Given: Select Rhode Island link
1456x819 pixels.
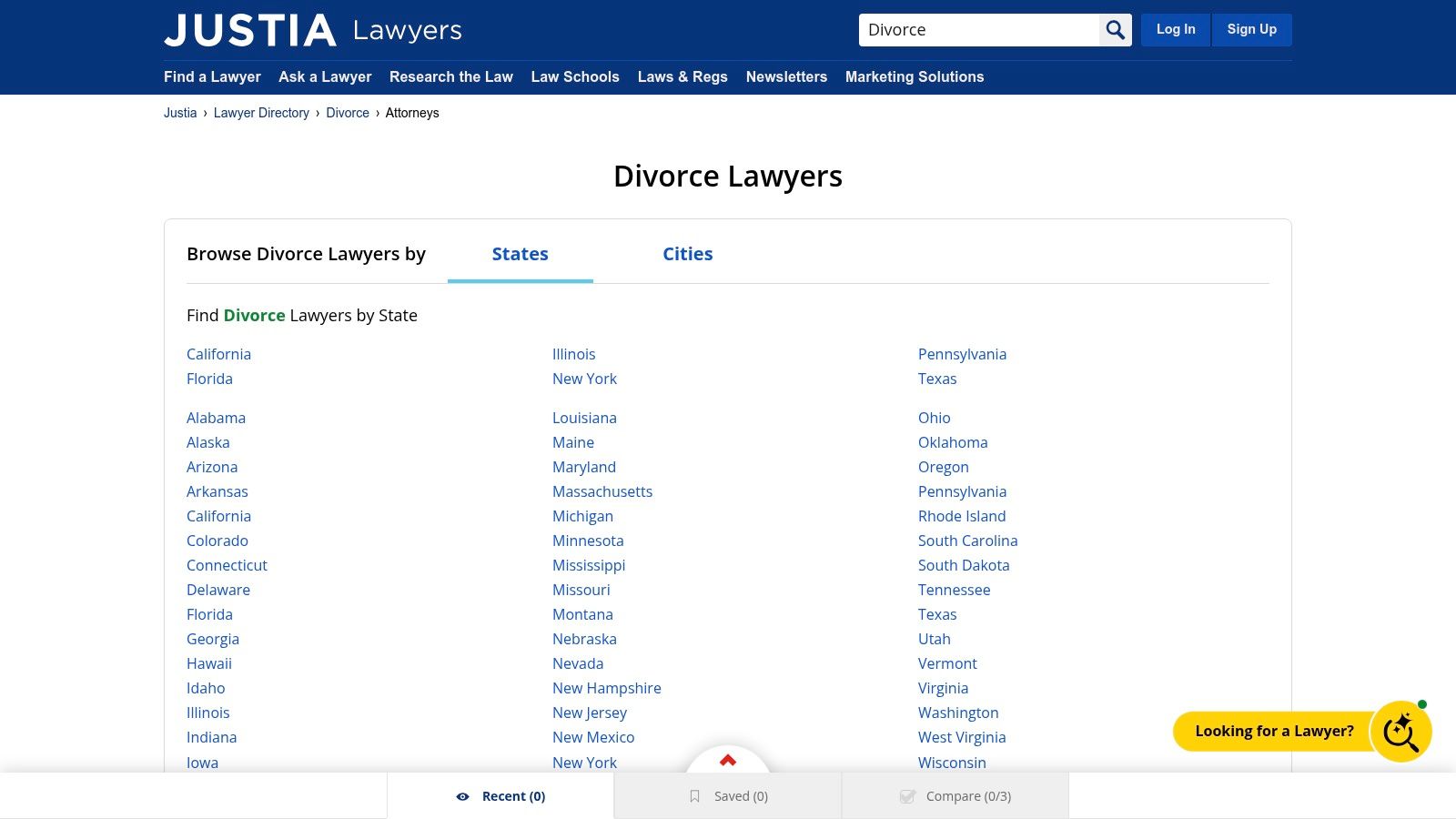Looking at the screenshot, I should click(962, 516).
